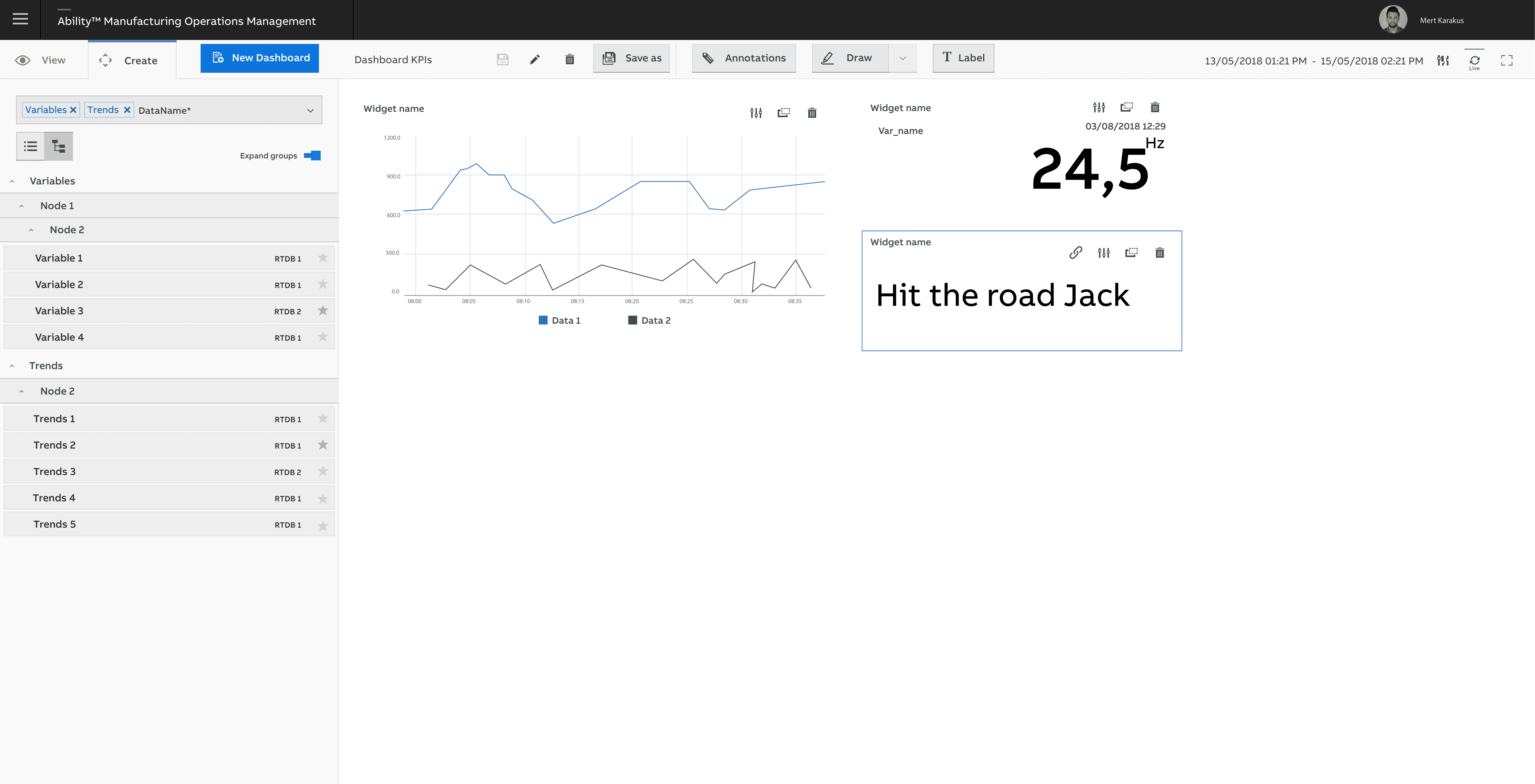
Task: Enter fullscreen mode icon
Action: click(1507, 60)
